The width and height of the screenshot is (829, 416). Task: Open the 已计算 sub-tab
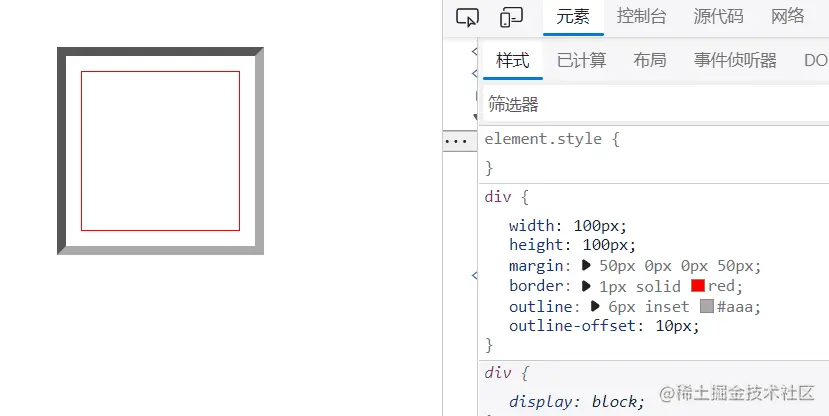(582, 61)
